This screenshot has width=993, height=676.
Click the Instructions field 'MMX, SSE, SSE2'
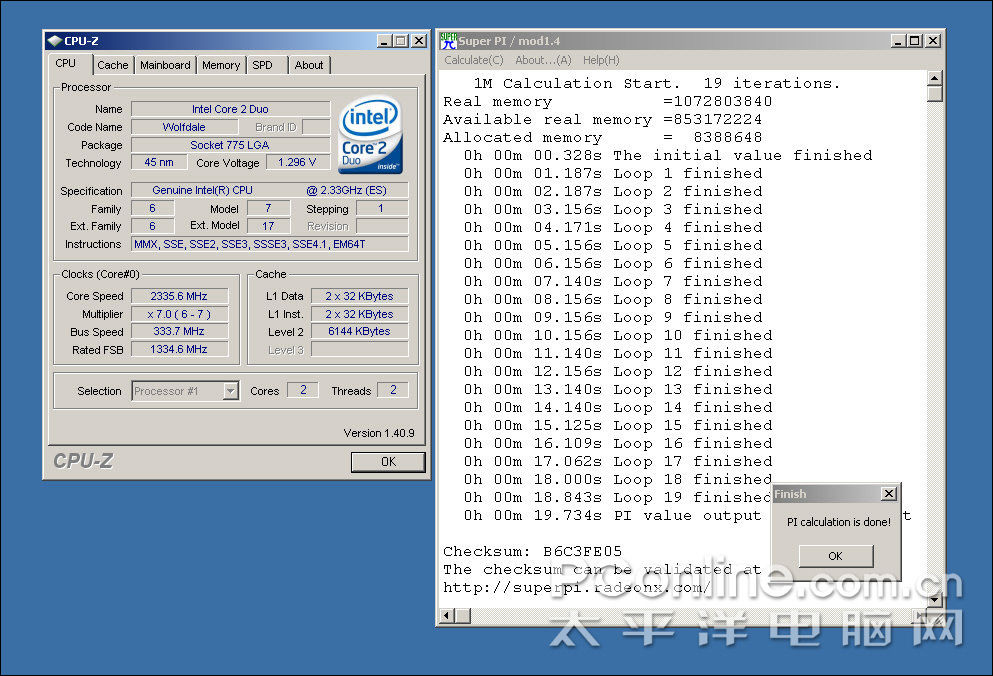[x=270, y=244]
